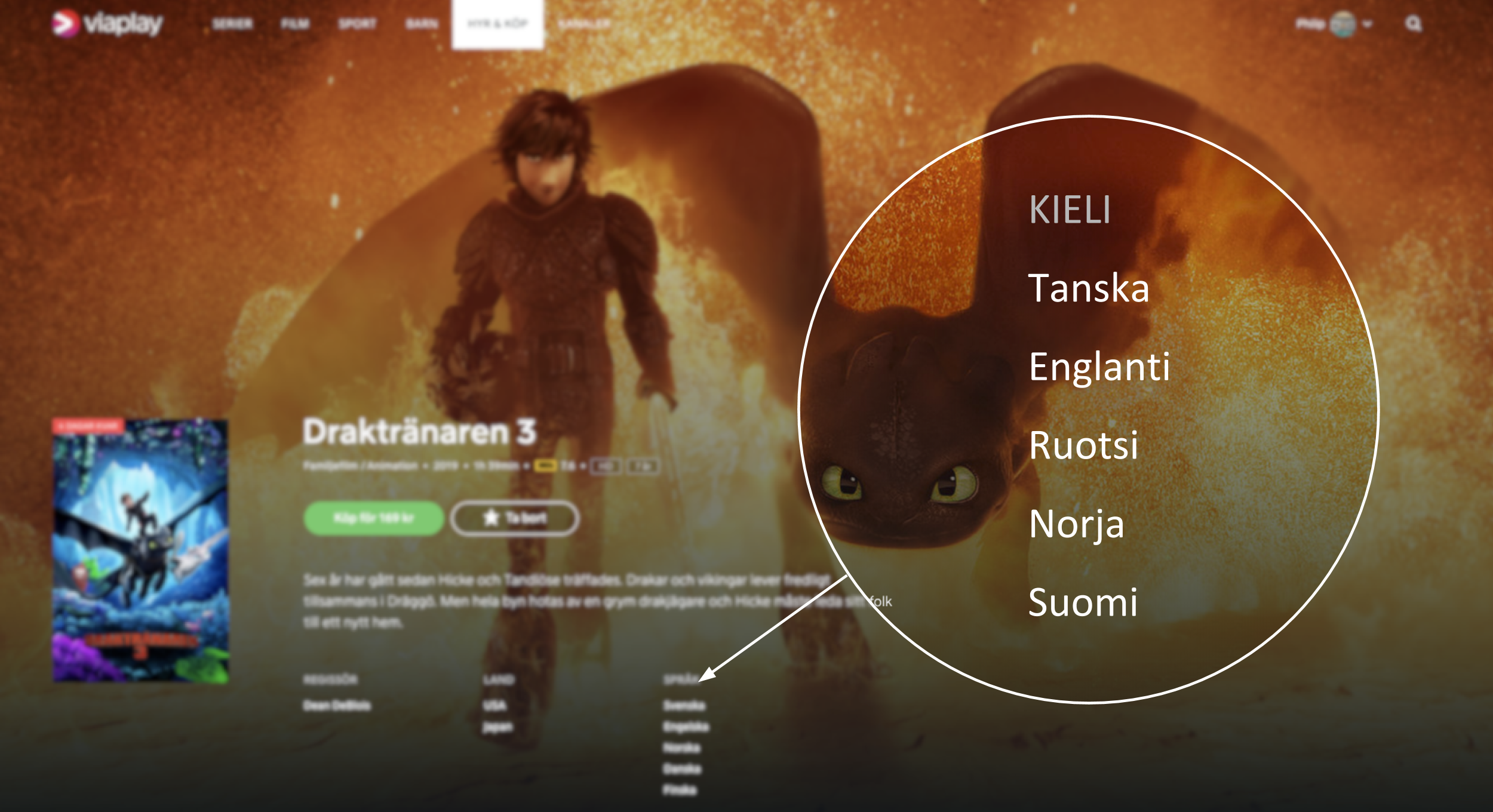Click the HD quality badge

[606, 466]
